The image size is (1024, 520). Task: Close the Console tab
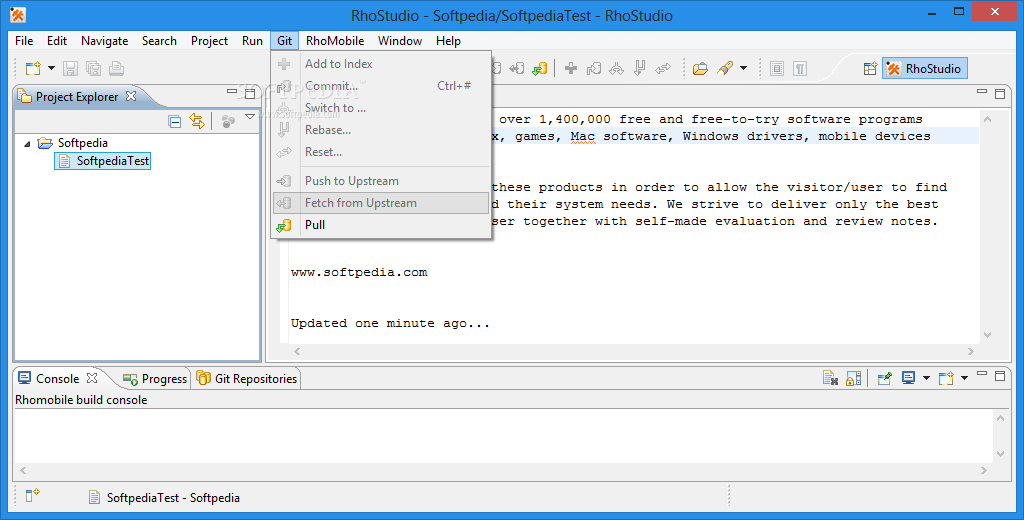click(92, 378)
